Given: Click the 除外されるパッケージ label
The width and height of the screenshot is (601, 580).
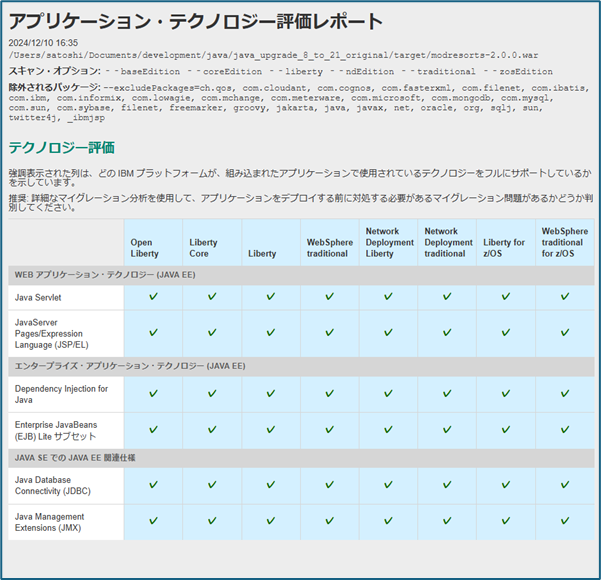Looking at the screenshot, I should click(x=54, y=87).
